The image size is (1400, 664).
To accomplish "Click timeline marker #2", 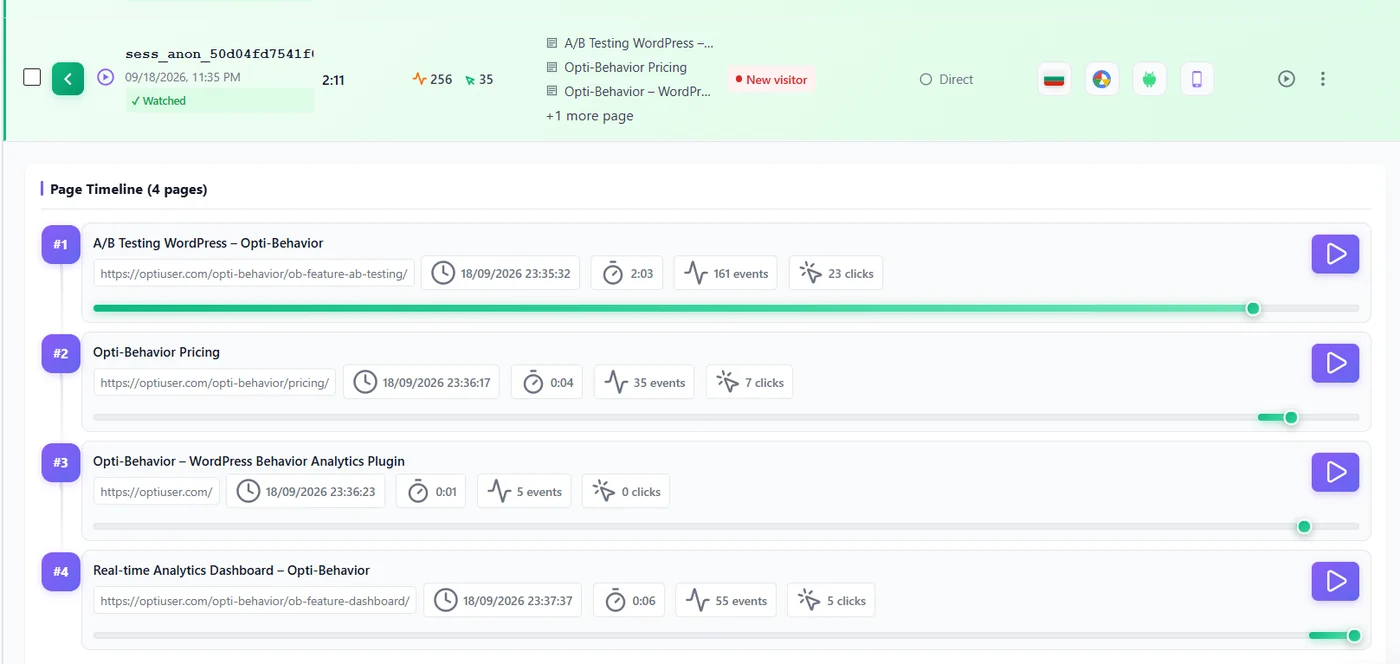I will click(x=61, y=353).
